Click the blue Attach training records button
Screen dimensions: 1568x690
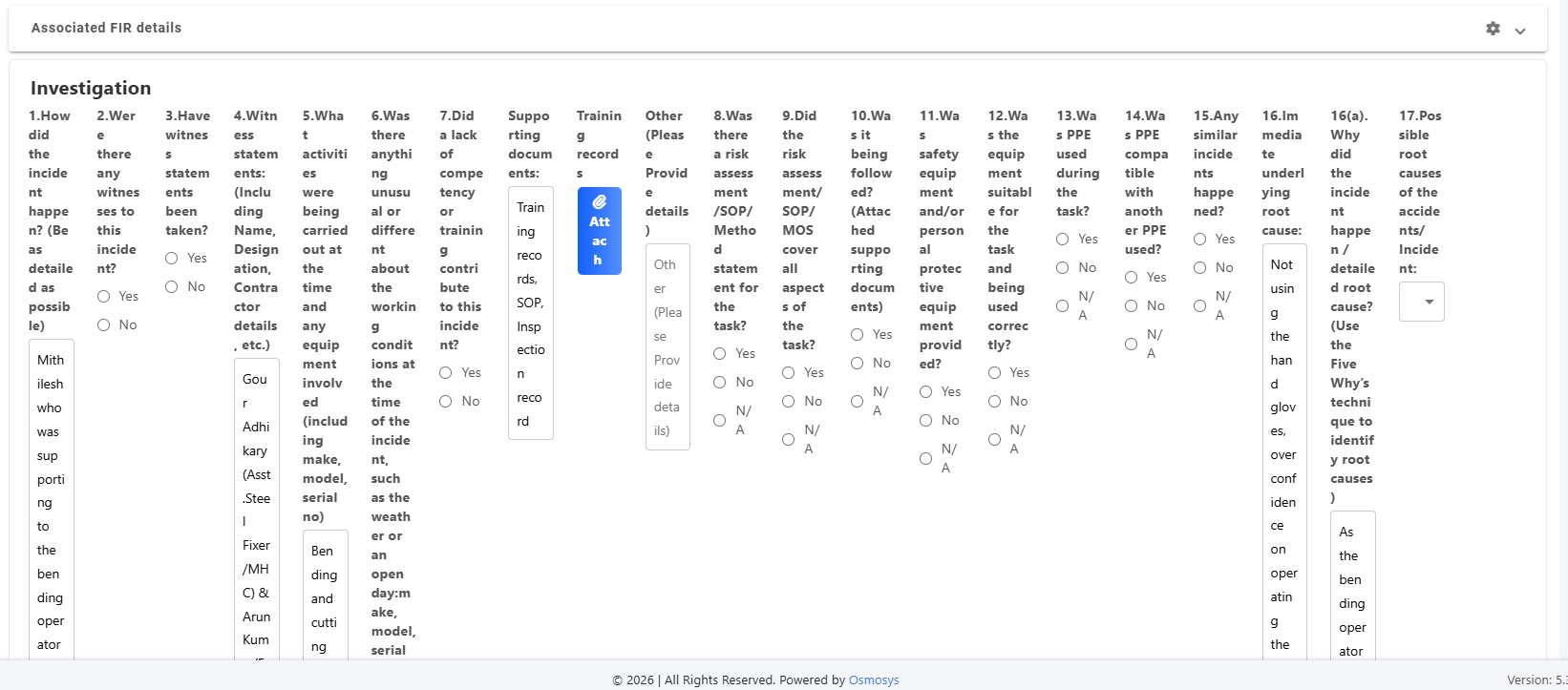pyautogui.click(x=599, y=231)
